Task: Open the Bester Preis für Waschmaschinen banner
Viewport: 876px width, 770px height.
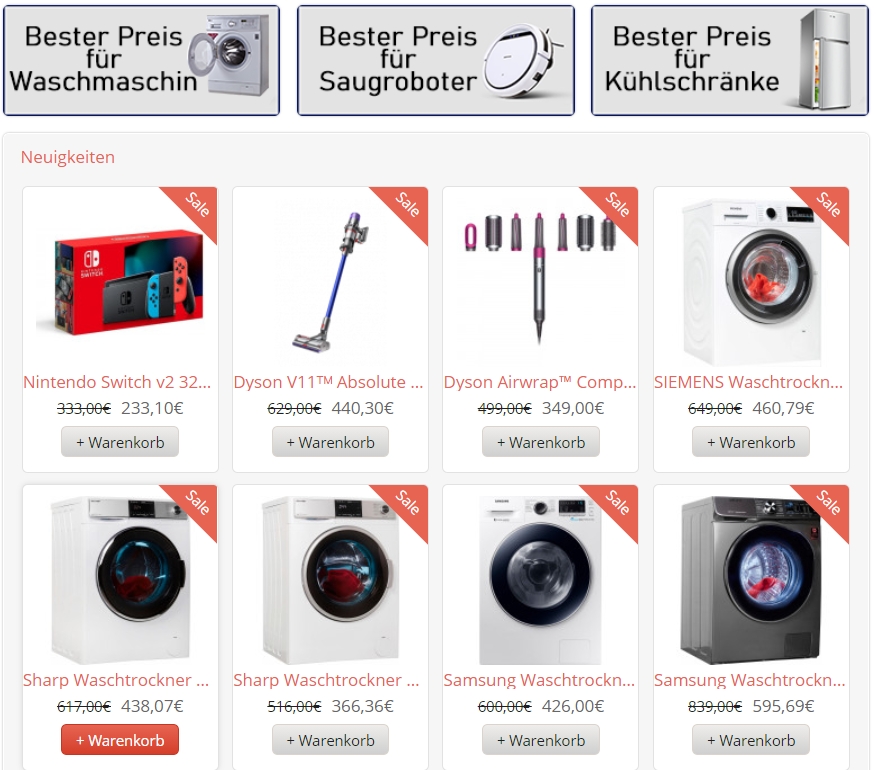Action: pyautogui.click(x=141, y=60)
